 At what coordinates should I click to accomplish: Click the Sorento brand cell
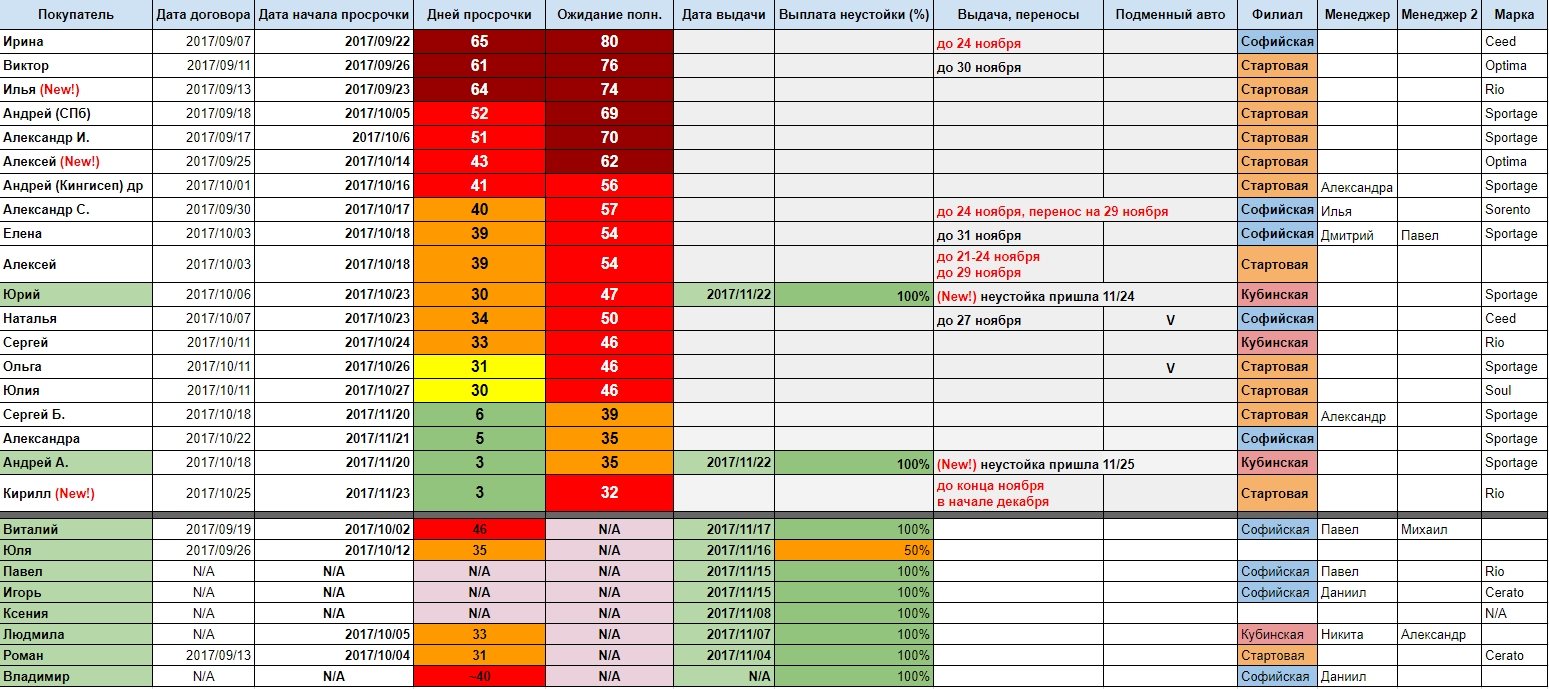(x=1515, y=210)
